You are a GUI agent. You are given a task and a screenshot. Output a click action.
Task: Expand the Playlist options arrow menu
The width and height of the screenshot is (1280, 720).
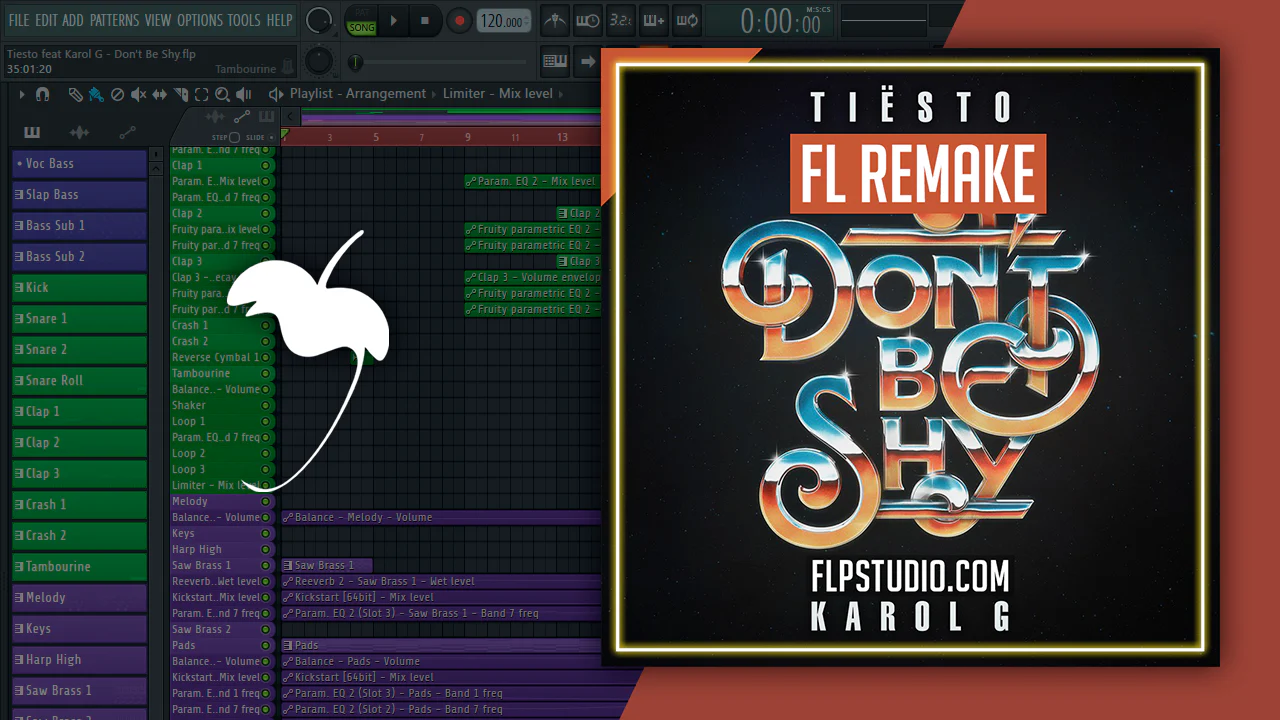click(x=21, y=94)
